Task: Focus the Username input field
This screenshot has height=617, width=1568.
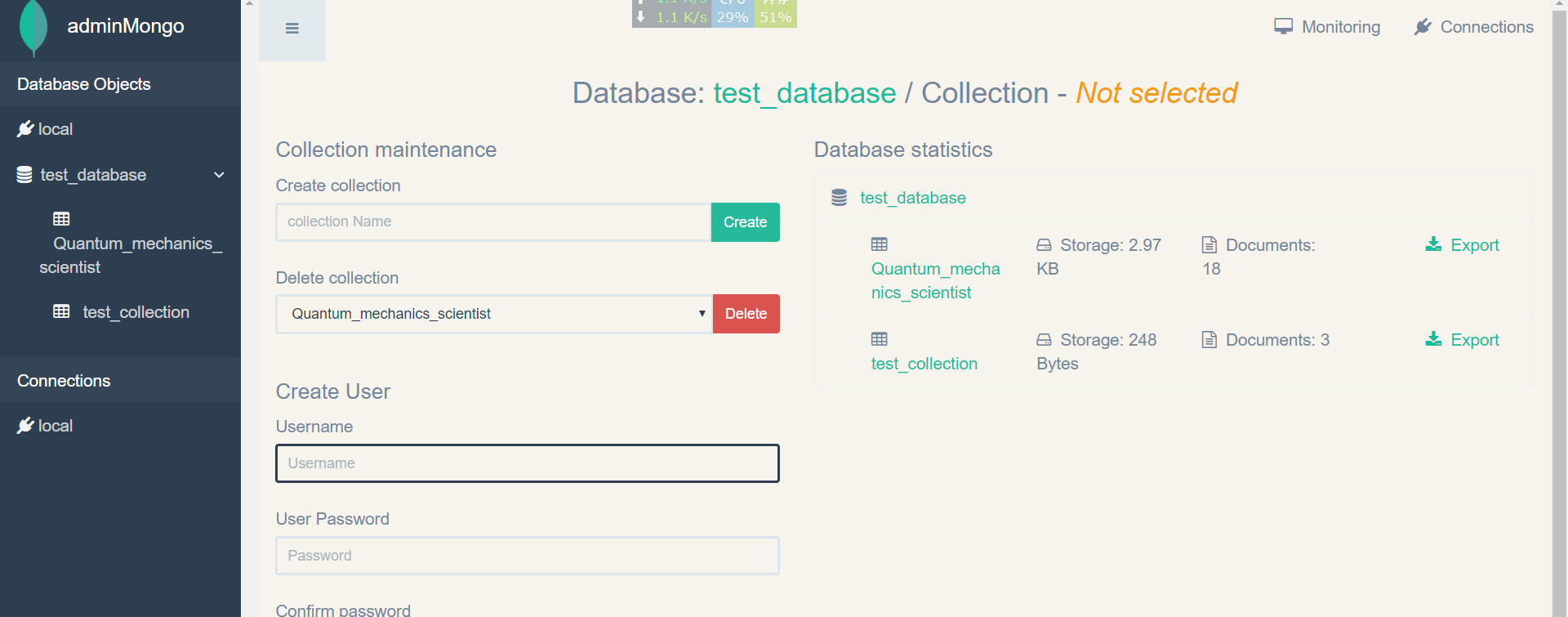Action: (x=528, y=463)
